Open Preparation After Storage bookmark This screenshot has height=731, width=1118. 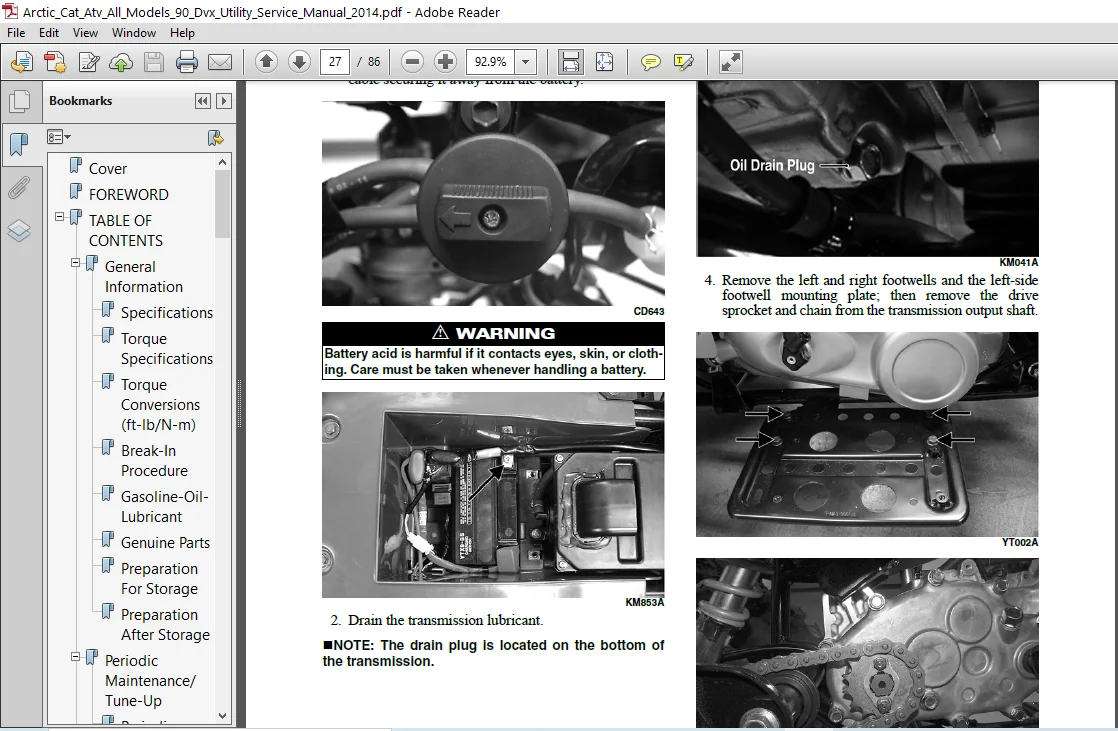click(165, 625)
